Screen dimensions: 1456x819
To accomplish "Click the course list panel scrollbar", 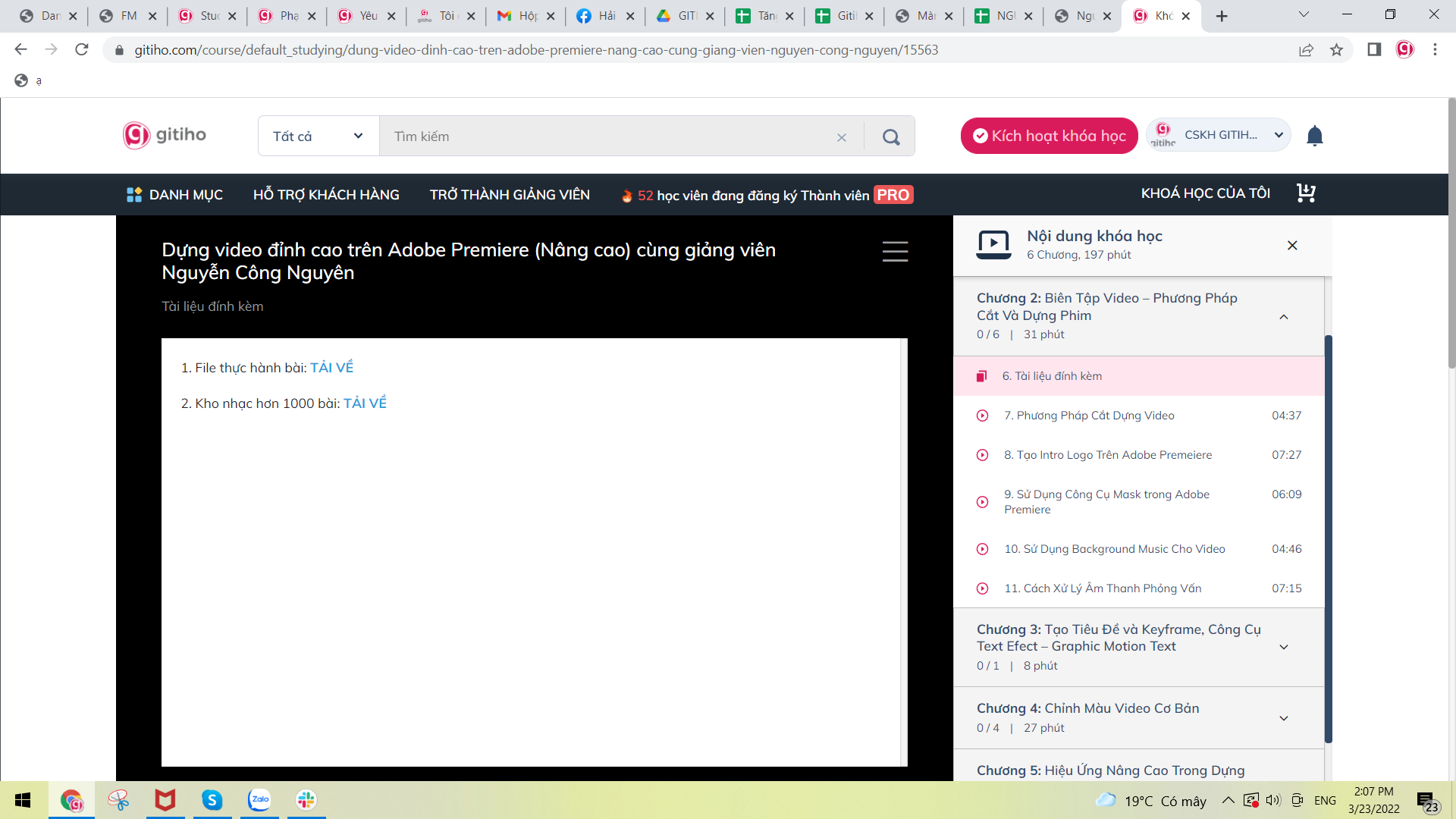I will coord(1328,538).
